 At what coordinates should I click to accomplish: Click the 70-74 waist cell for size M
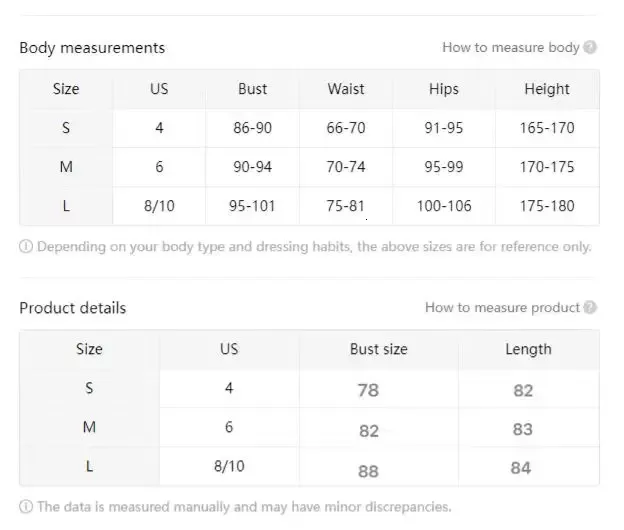[346, 167]
